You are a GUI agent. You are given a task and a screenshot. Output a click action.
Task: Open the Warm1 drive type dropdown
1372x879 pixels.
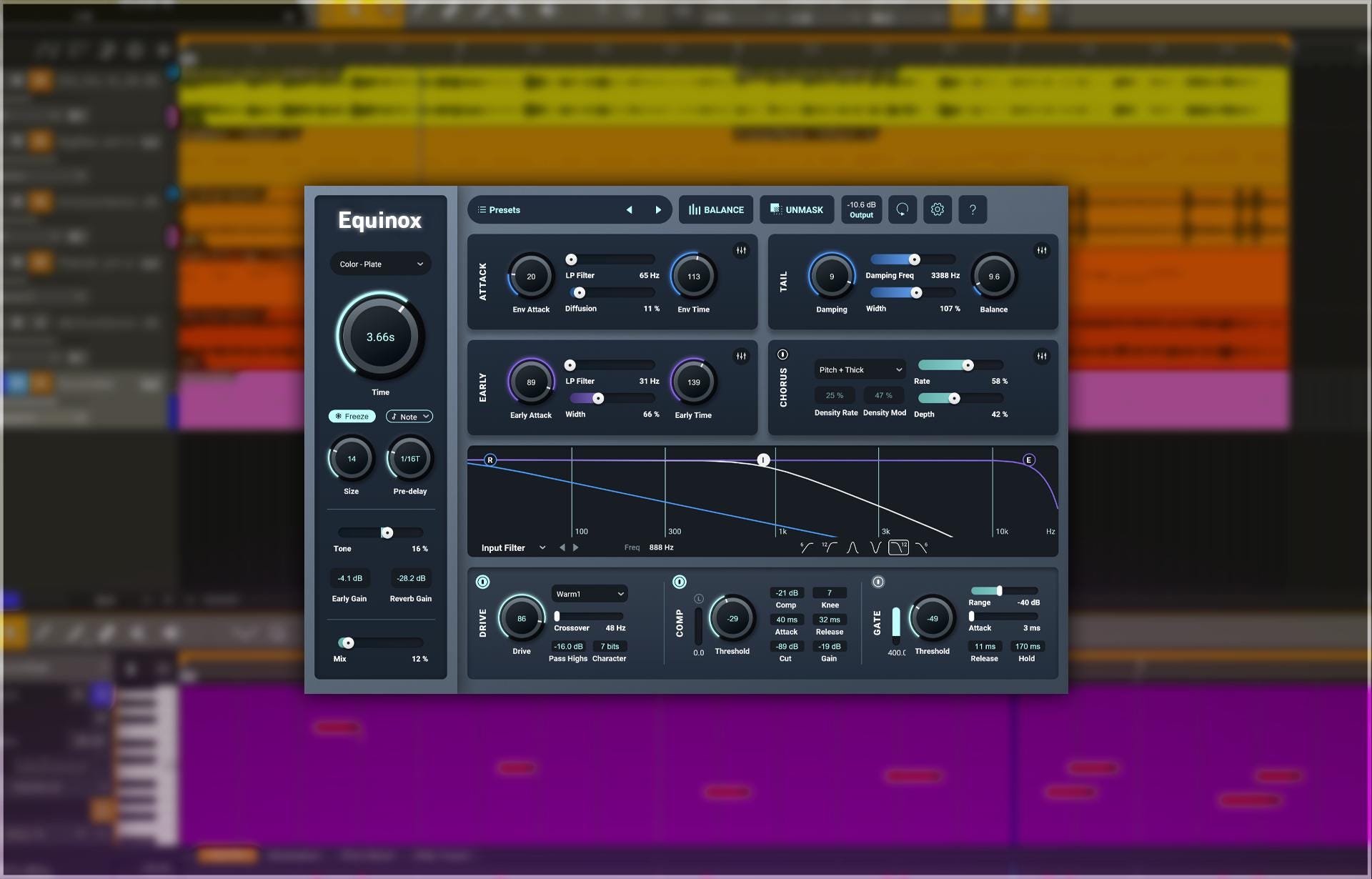tap(590, 594)
